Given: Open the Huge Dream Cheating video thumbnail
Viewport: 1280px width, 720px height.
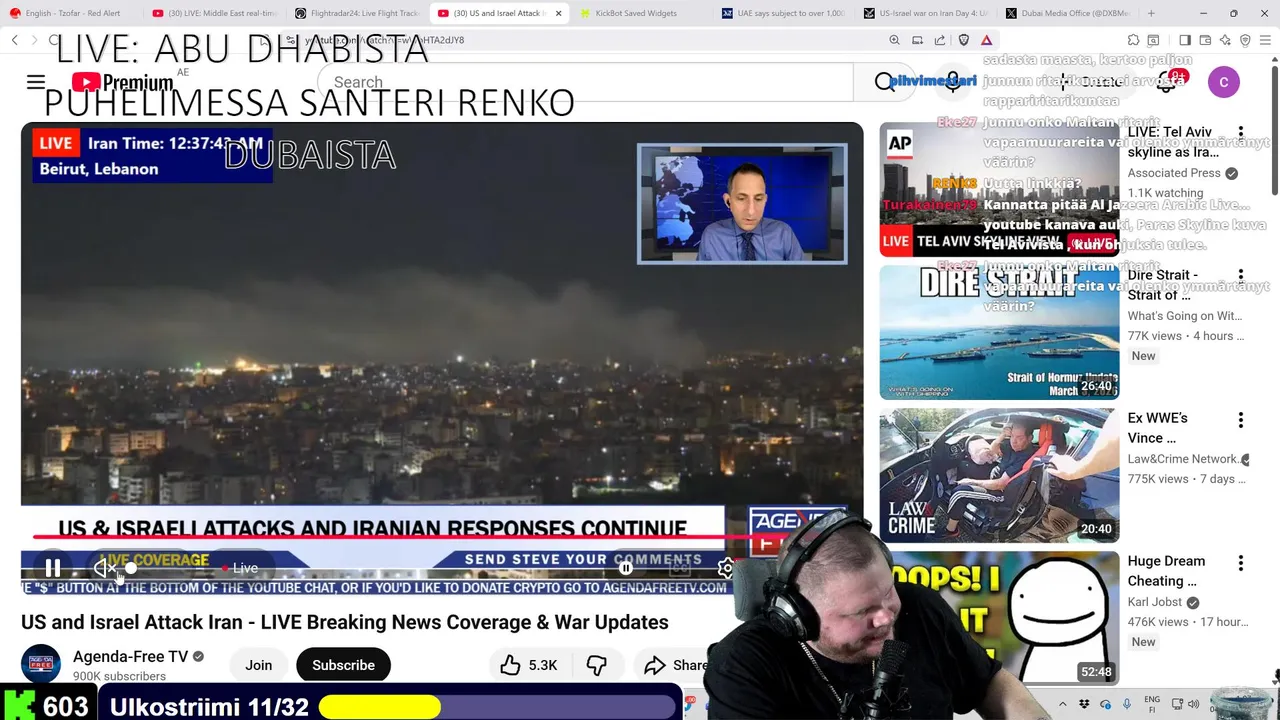Looking at the screenshot, I should point(999,618).
